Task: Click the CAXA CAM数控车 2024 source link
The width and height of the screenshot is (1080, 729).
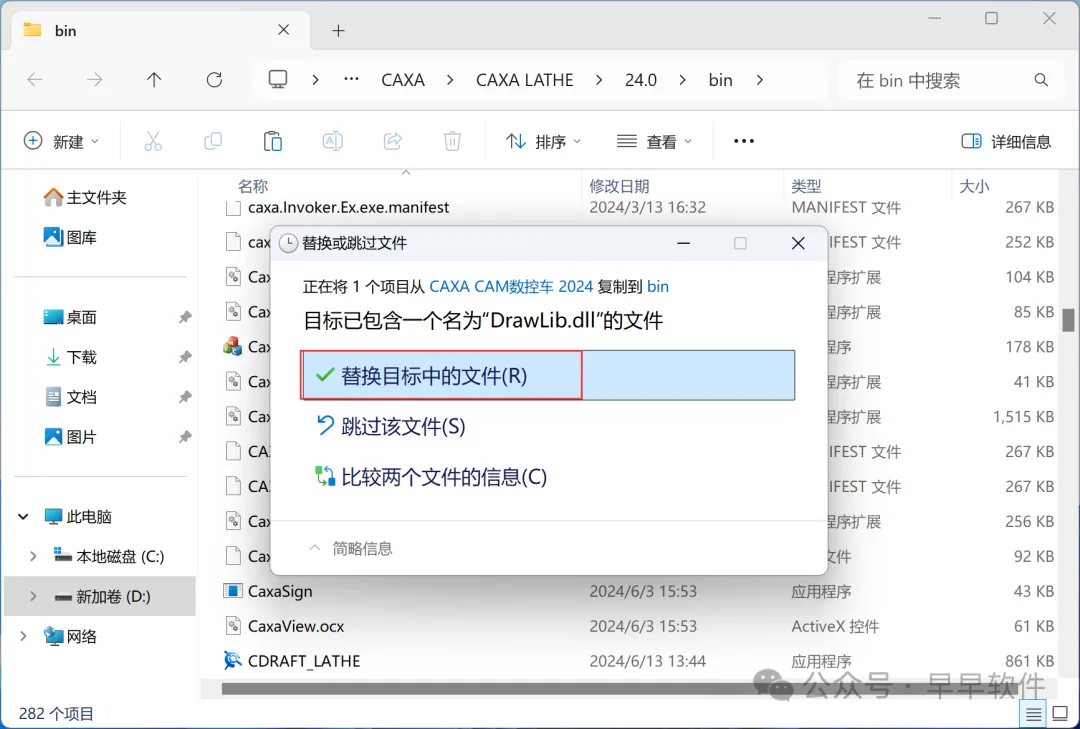Action: (511, 287)
